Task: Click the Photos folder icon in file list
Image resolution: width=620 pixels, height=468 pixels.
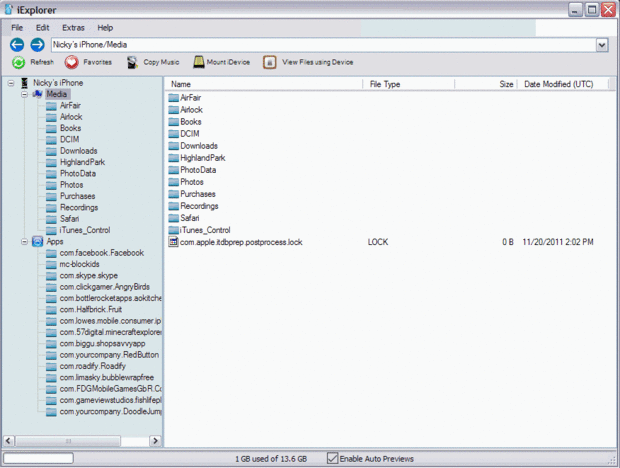Action: click(174, 182)
